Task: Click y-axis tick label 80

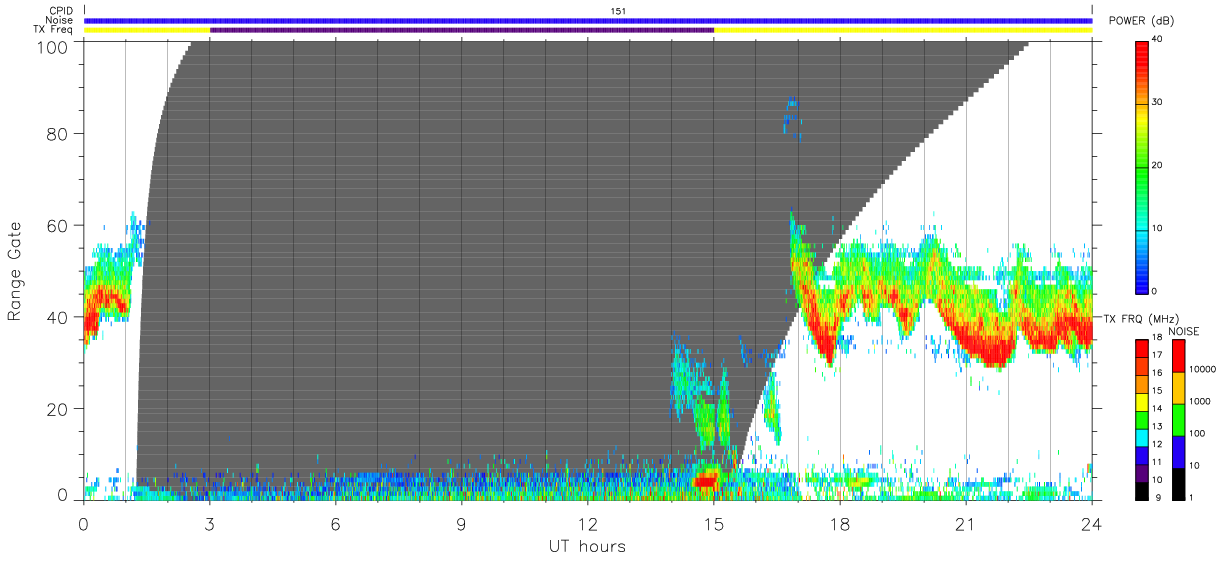Action: pos(57,133)
